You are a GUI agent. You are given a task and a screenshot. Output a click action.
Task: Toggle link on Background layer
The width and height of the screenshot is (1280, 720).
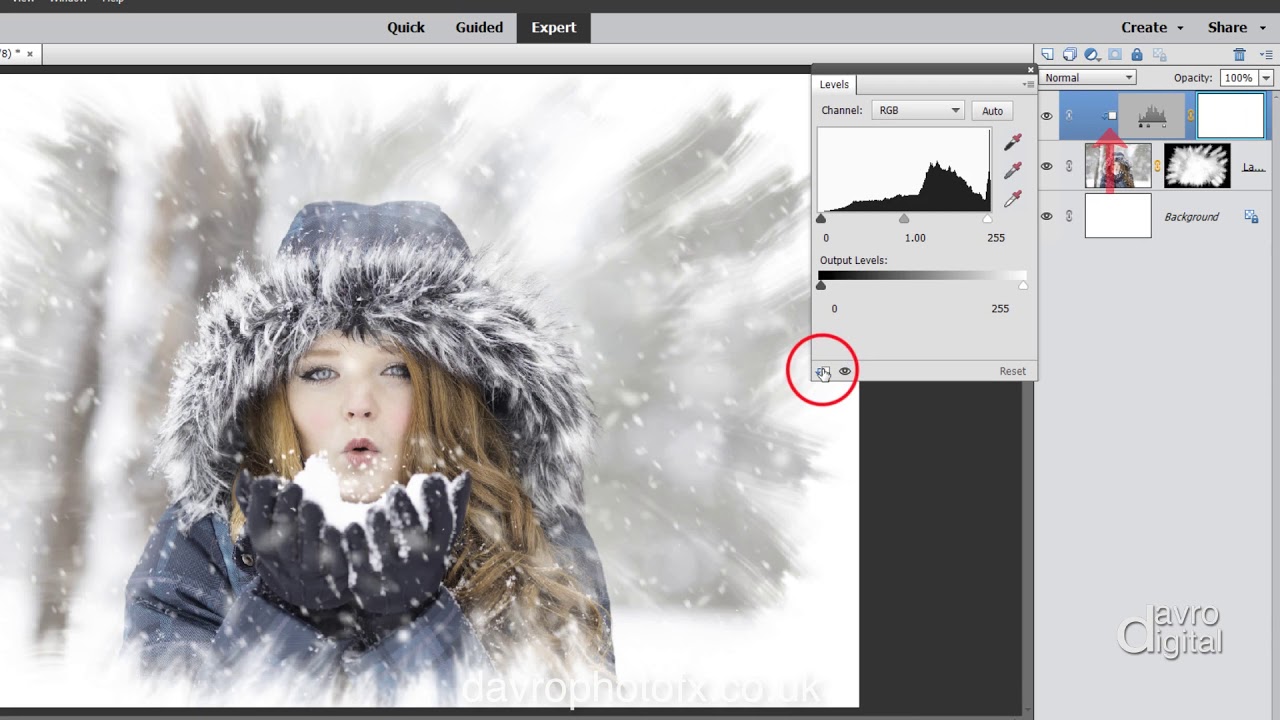coord(1069,216)
